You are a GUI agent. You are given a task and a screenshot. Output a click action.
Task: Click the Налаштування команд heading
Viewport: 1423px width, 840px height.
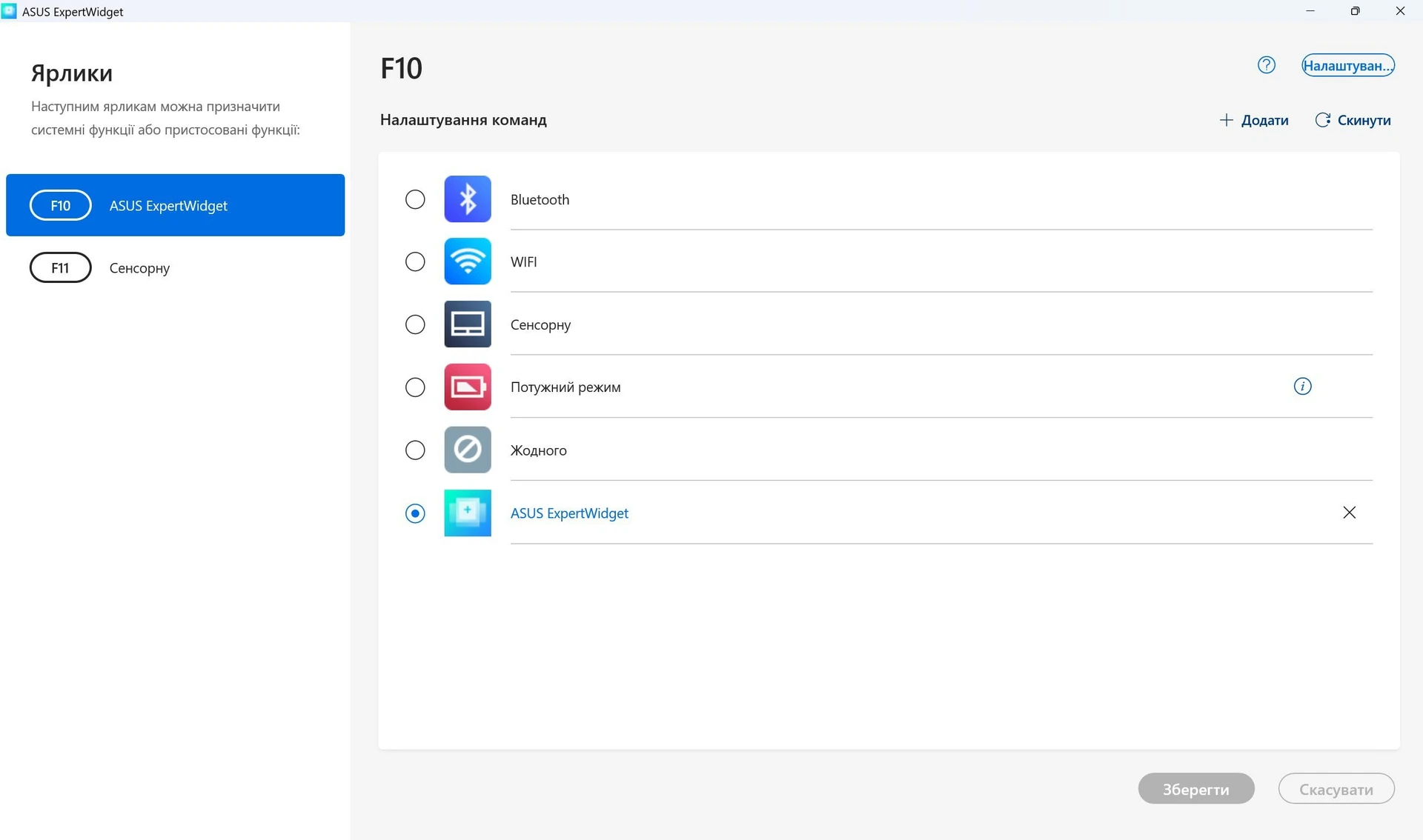(x=463, y=120)
